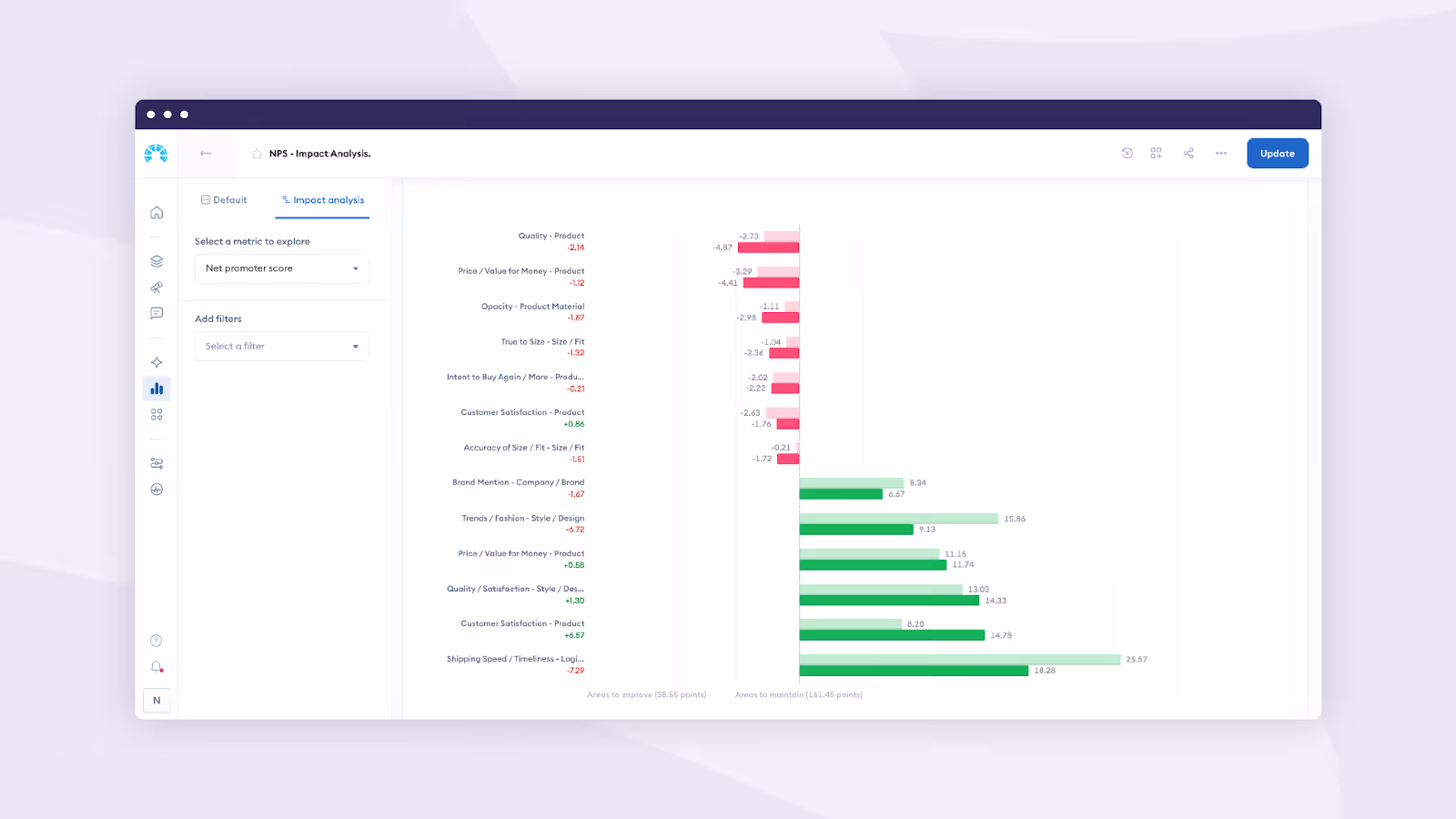Viewport: 1456px width, 819px height.
Task: Click the Brand Mention - Company / Brand label
Action: 519,482
